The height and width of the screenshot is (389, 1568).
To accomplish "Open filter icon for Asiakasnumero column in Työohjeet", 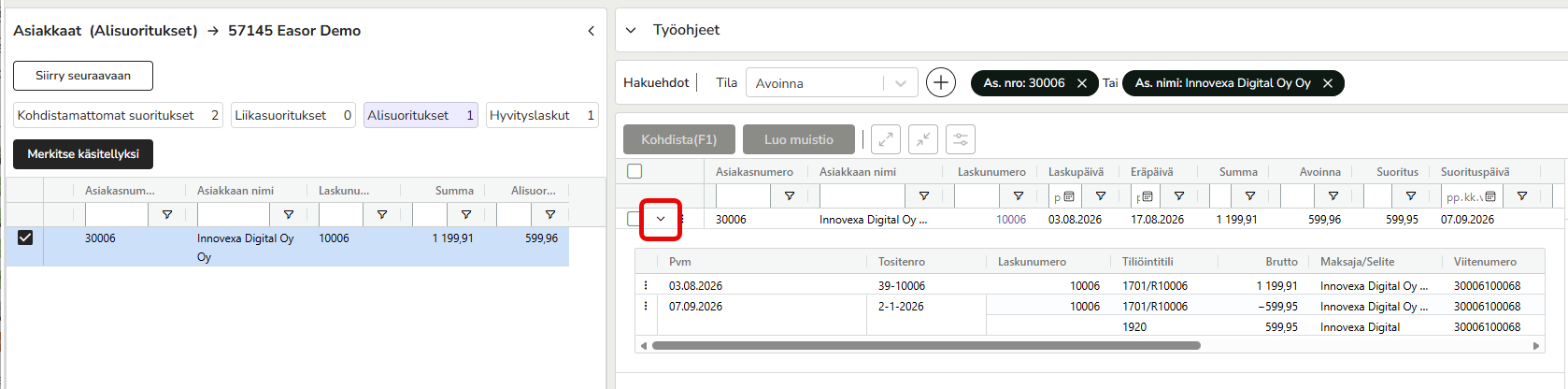I will point(790,196).
